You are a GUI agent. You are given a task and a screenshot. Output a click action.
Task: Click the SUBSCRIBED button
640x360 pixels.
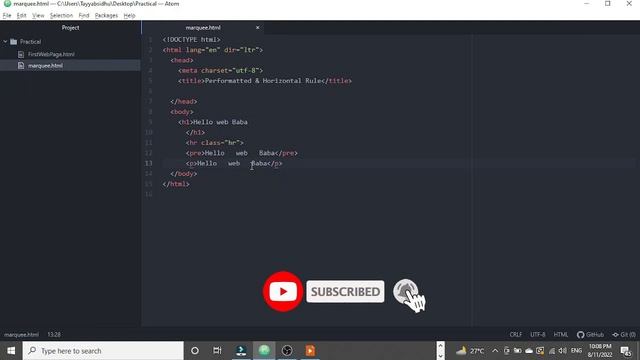coord(345,291)
